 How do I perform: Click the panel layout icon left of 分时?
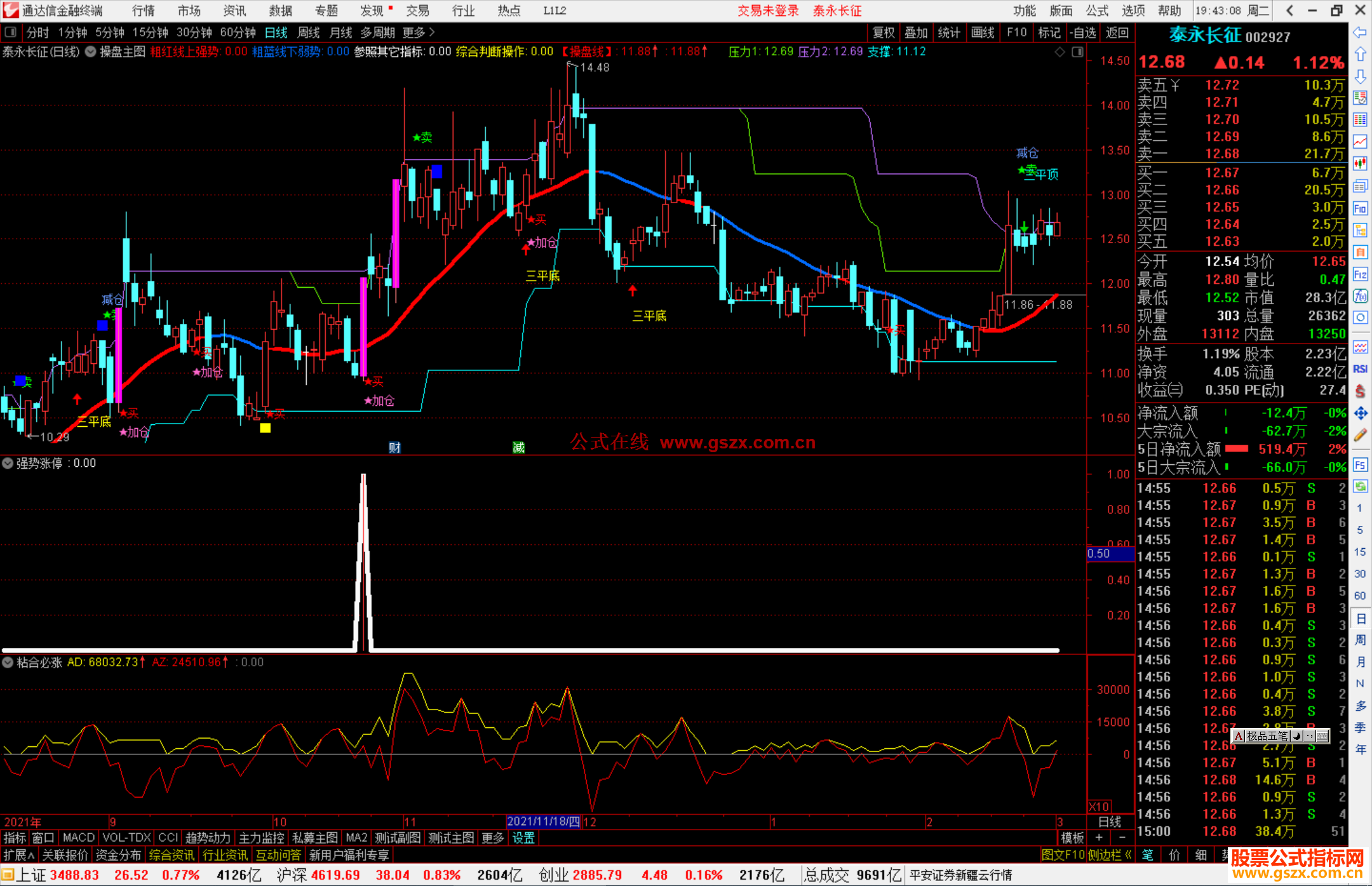click(x=10, y=32)
